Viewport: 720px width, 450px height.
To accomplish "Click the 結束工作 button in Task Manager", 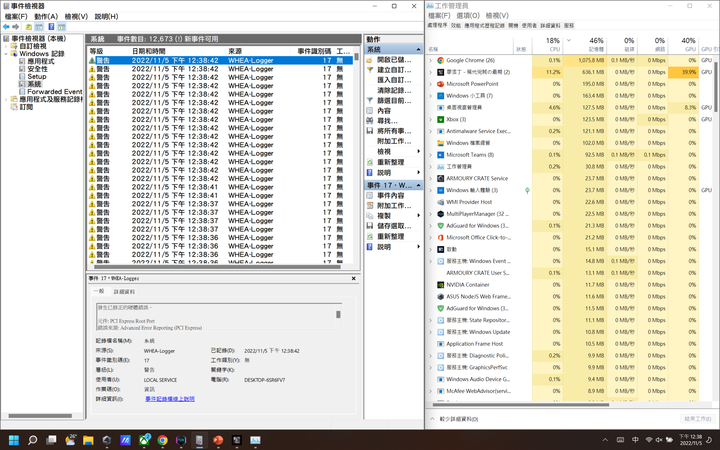I will click(x=697, y=419).
